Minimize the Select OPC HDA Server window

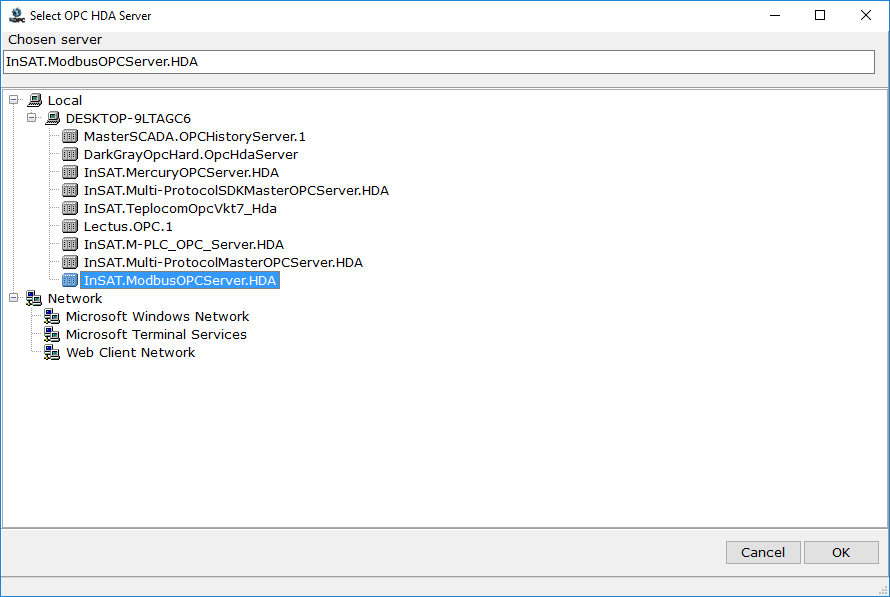coord(775,15)
